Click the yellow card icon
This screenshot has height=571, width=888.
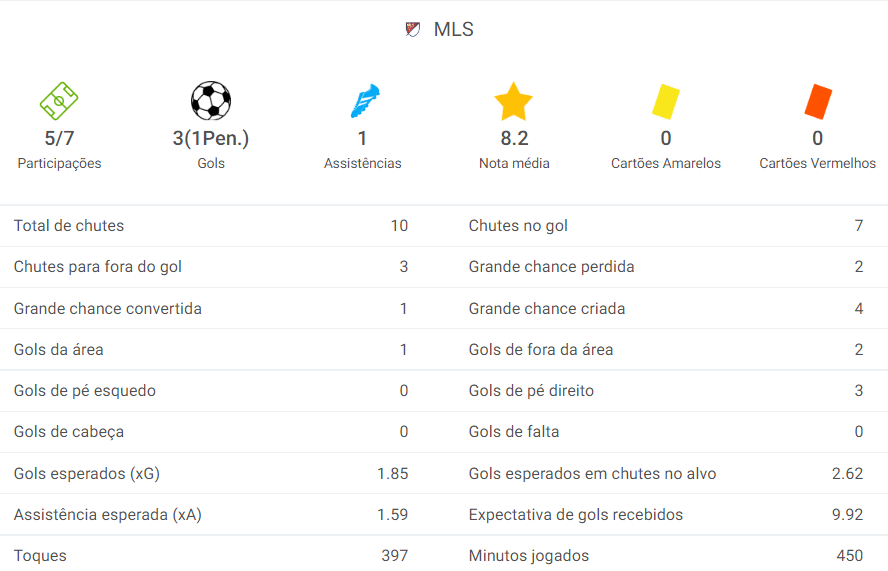click(666, 102)
